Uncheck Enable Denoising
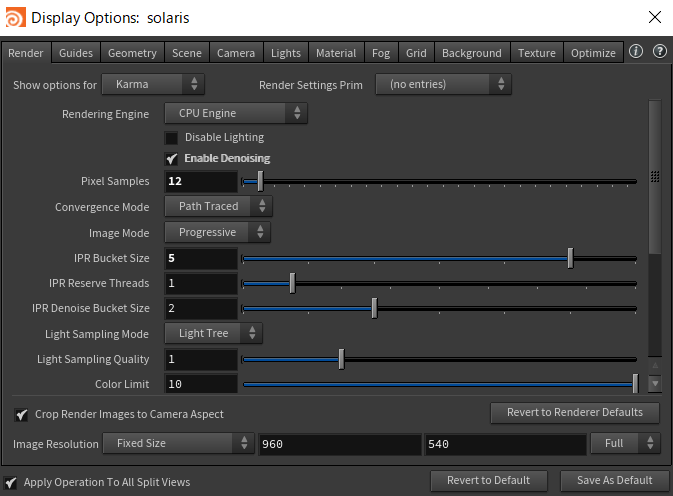The image size is (673, 496). tap(171, 159)
